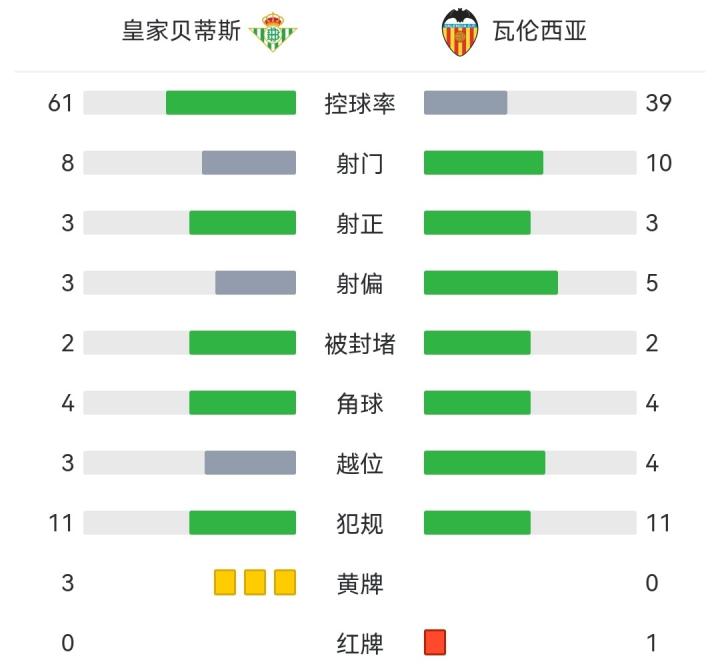Click the rightmost yellow card icon
The image size is (720, 666).
[285, 582]
